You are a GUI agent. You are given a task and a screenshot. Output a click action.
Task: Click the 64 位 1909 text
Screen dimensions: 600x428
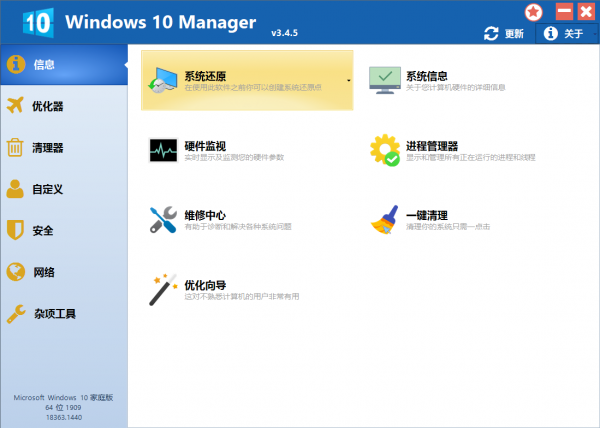tap(63, 408)
